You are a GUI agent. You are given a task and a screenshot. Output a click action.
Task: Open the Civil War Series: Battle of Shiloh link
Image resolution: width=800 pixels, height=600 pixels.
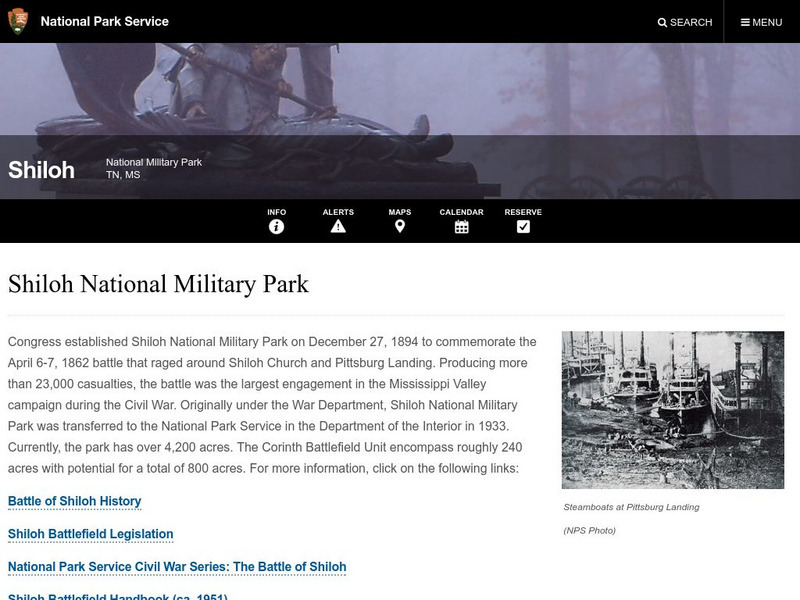tap(177, 567)
